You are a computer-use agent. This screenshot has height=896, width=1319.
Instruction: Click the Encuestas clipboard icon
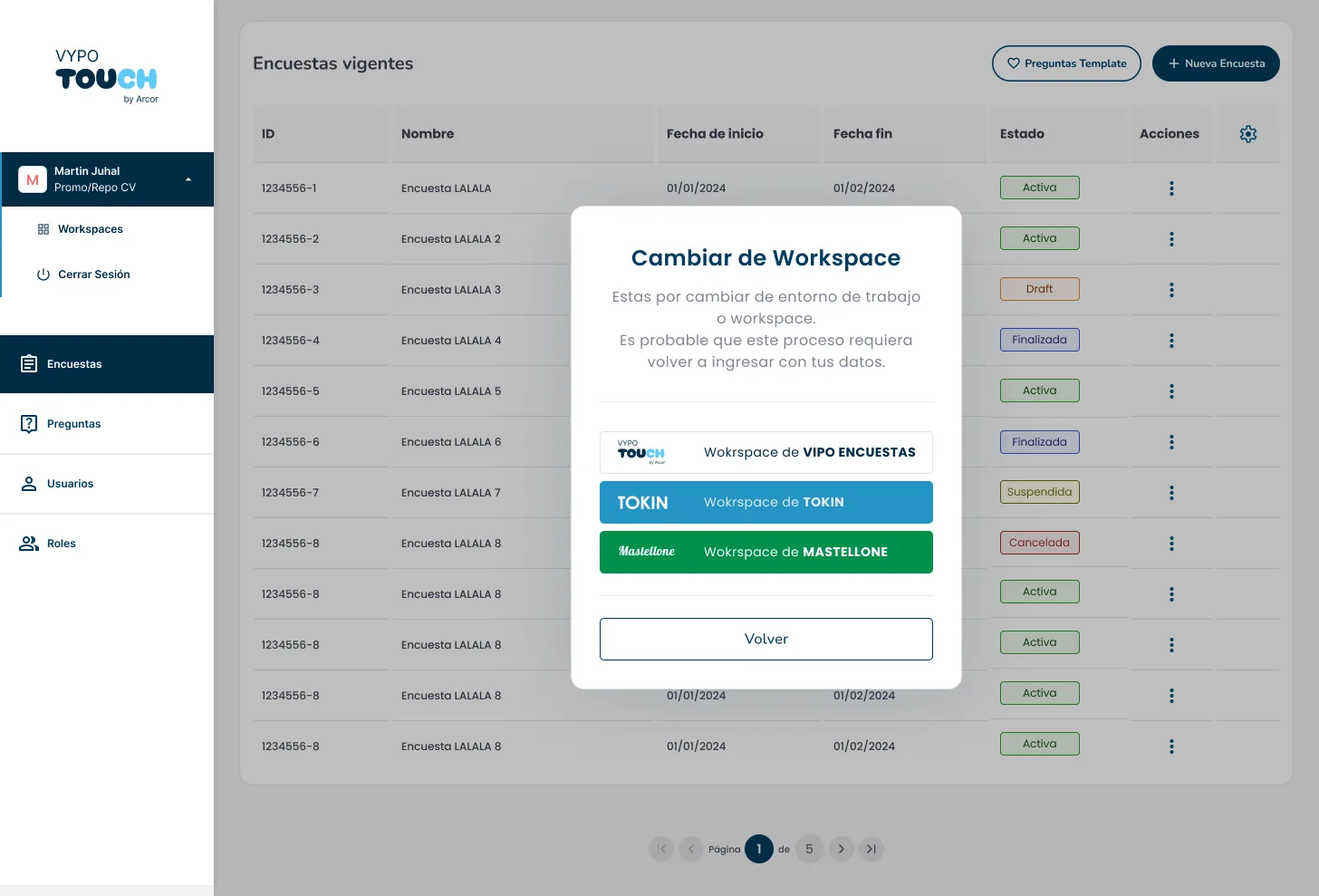[29, 364]
